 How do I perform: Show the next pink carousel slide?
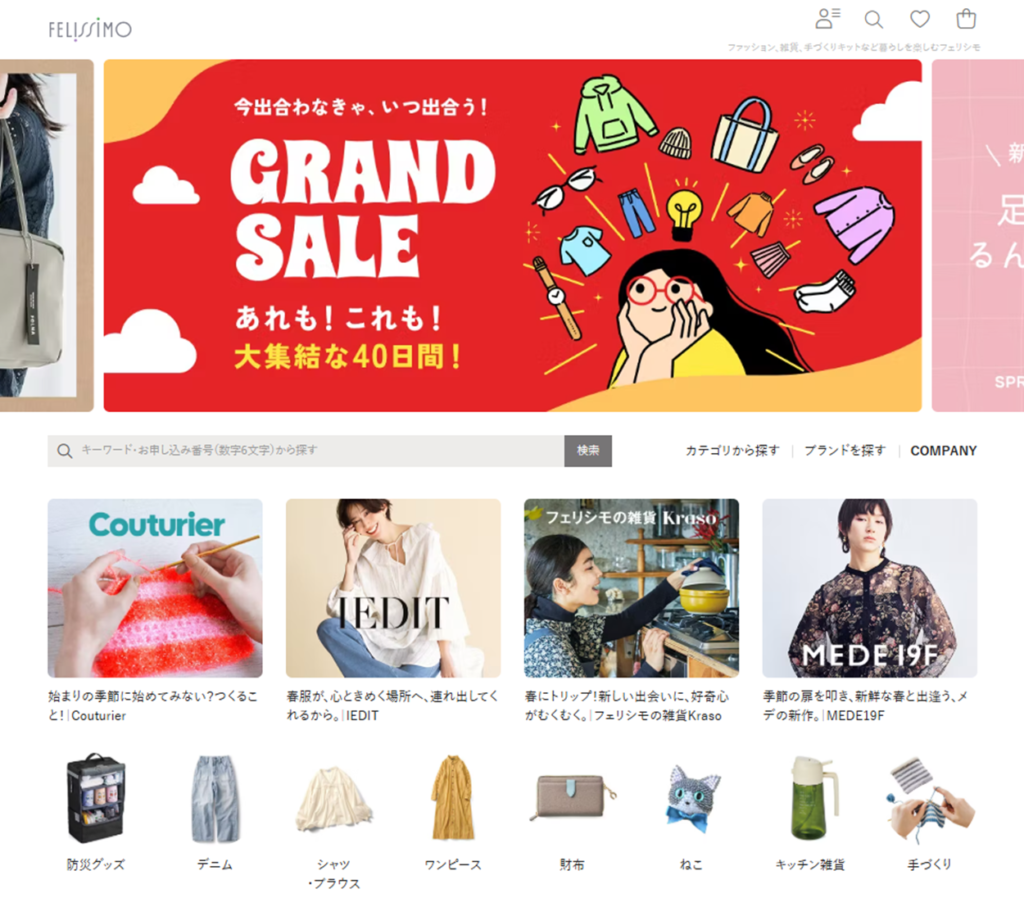click(978, 235)
